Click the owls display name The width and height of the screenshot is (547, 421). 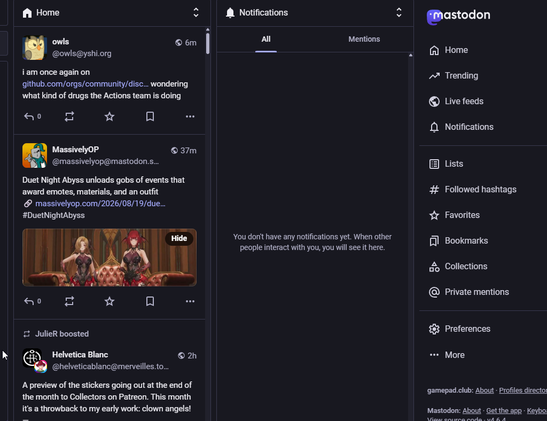pyautogui.click(x=60, y=42)
